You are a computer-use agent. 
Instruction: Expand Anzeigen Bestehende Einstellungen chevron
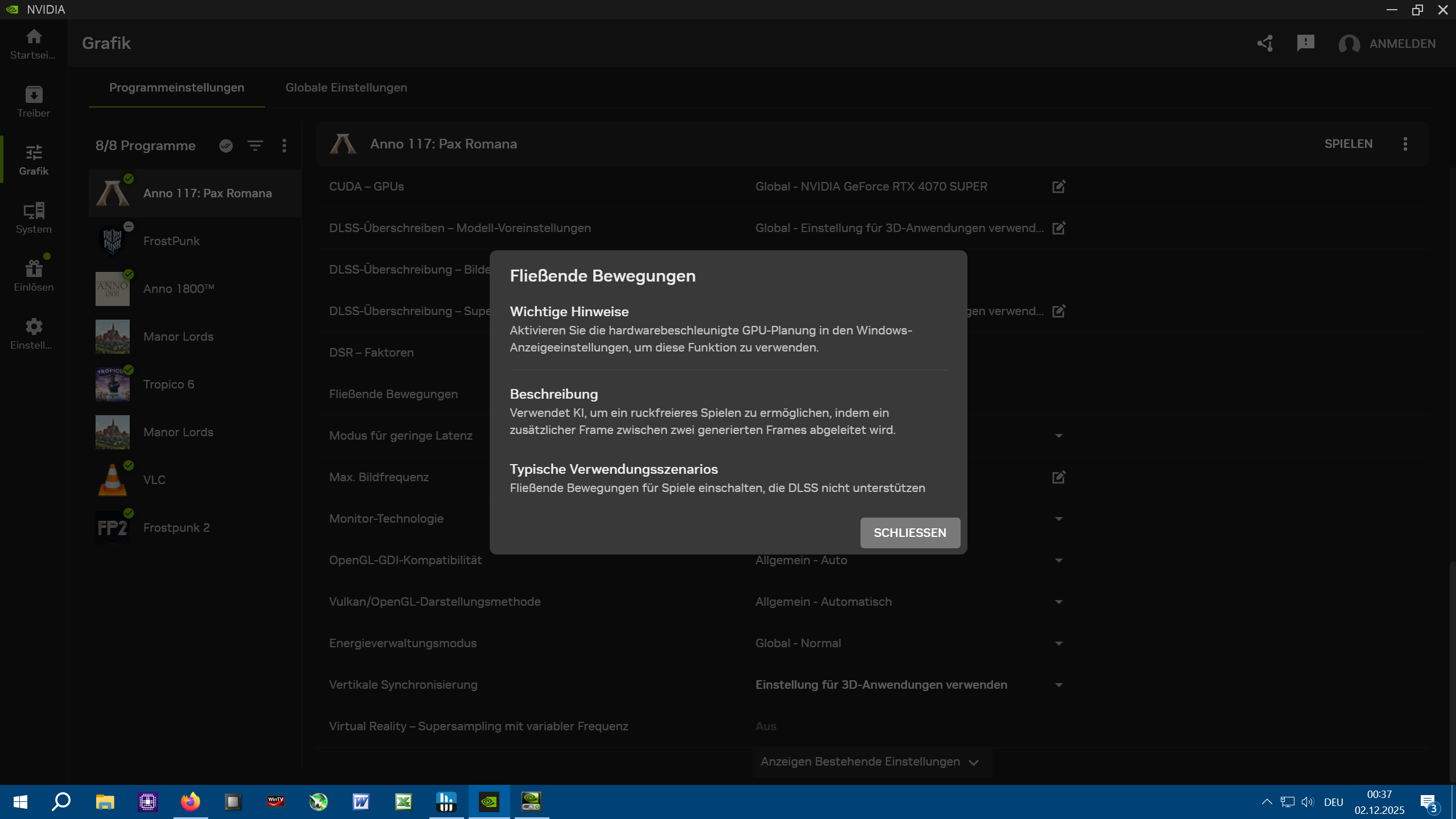tap(973, 762)
